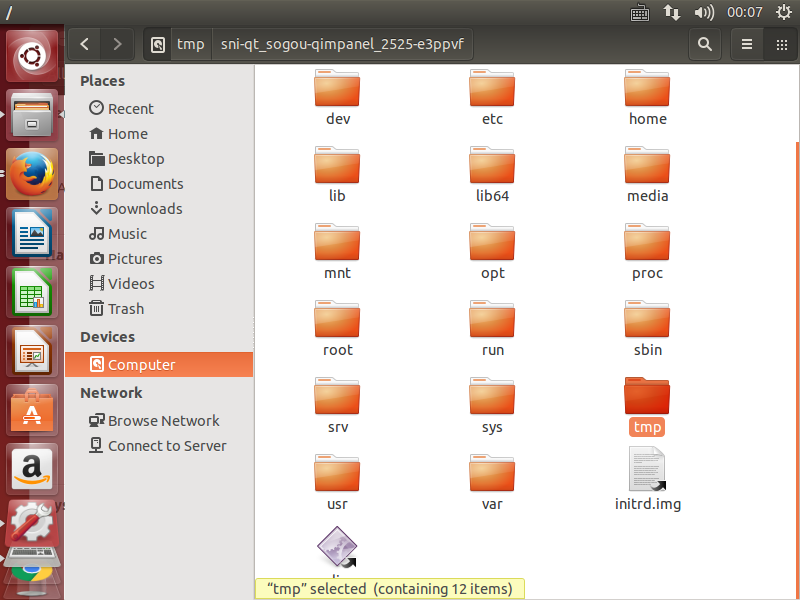
Task: Switch to grid icon view
Action: [x=781, y=44]
